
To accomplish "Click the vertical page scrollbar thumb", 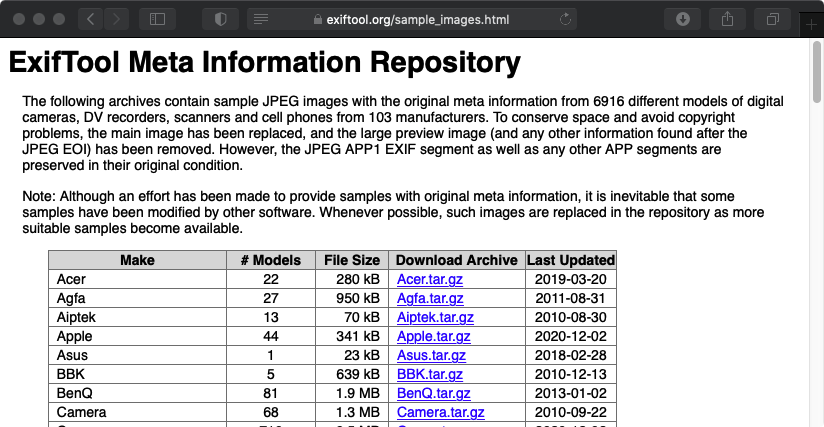I will tap(817, 72).
